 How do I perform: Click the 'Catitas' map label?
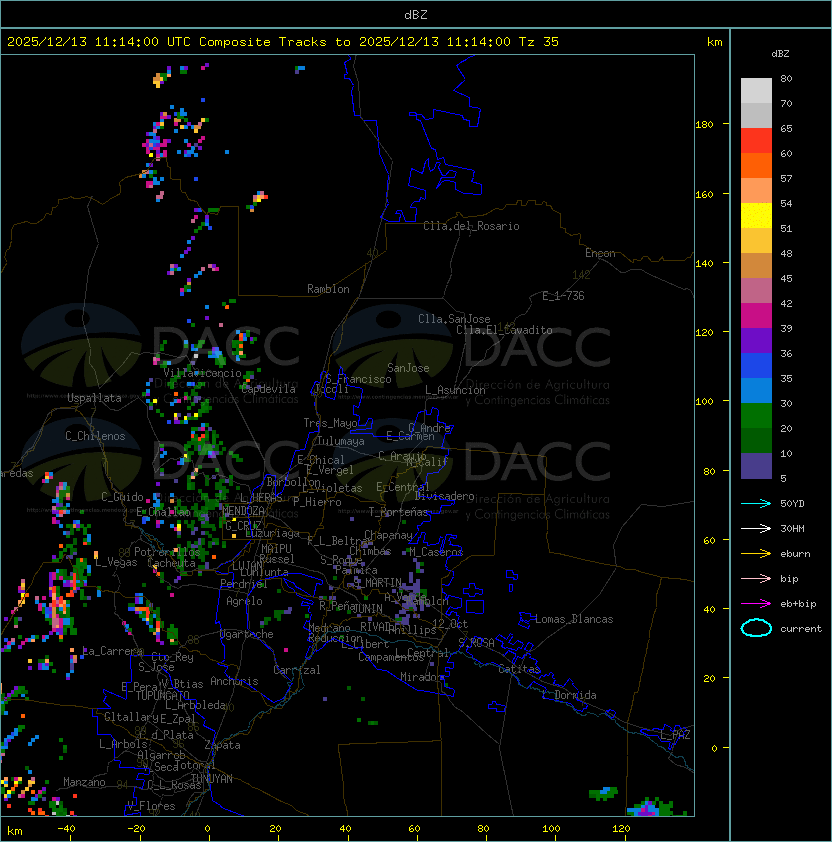pyautogui.click(x=519, y=669)
